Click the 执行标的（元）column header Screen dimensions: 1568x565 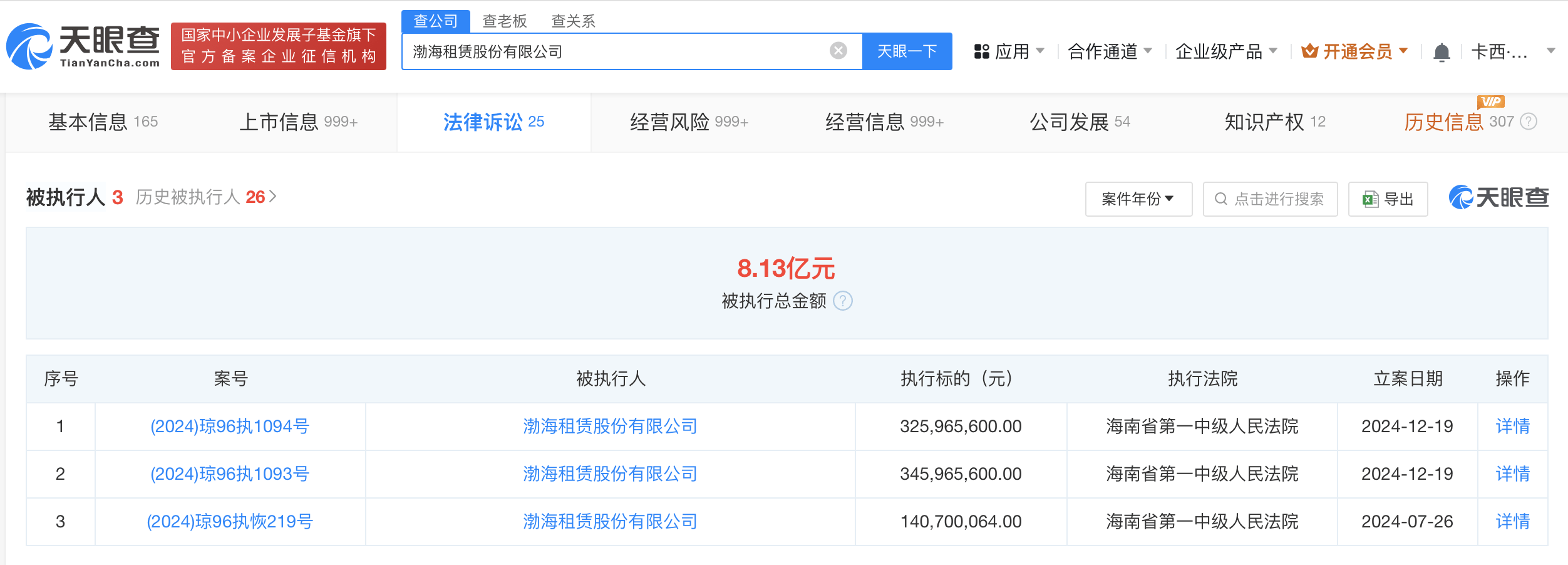[961, 379]
